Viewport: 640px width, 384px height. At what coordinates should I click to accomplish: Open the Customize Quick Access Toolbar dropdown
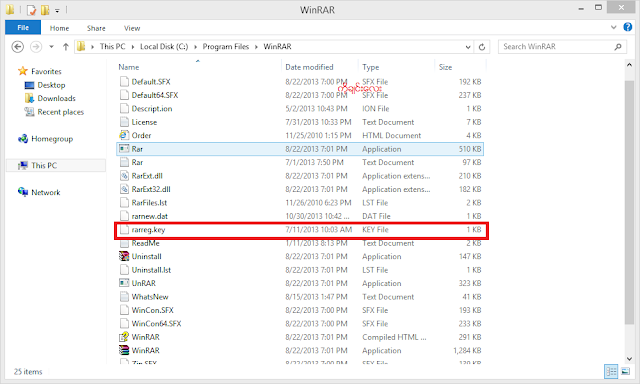[x=57, y=10]
